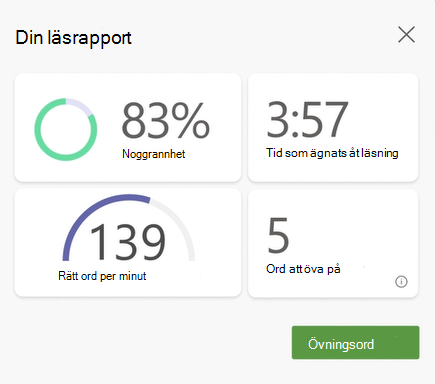Click the green accuracy donut chart
The height and width of the screenshot is (384, 435).
coord(66,129)
